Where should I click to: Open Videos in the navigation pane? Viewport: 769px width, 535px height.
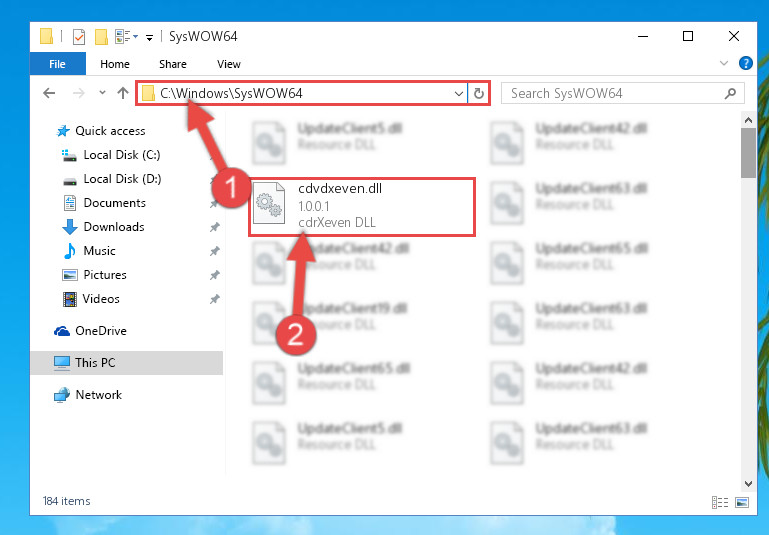click(91, 299)
